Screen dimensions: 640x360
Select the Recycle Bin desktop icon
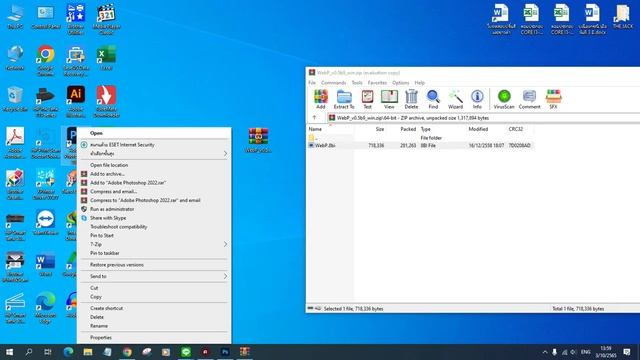(15, 99)
